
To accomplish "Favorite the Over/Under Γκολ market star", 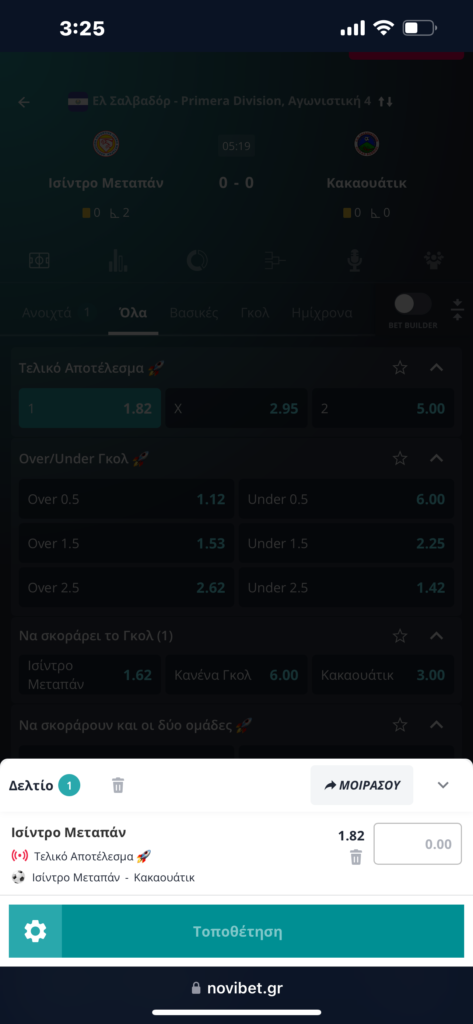I will (400, 458).
